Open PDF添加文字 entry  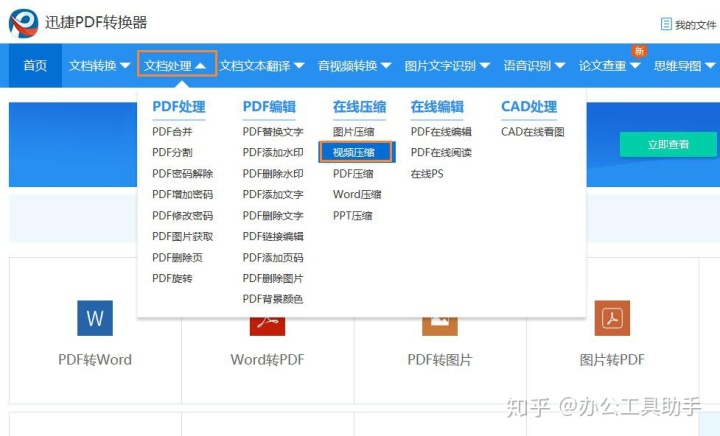273,195
